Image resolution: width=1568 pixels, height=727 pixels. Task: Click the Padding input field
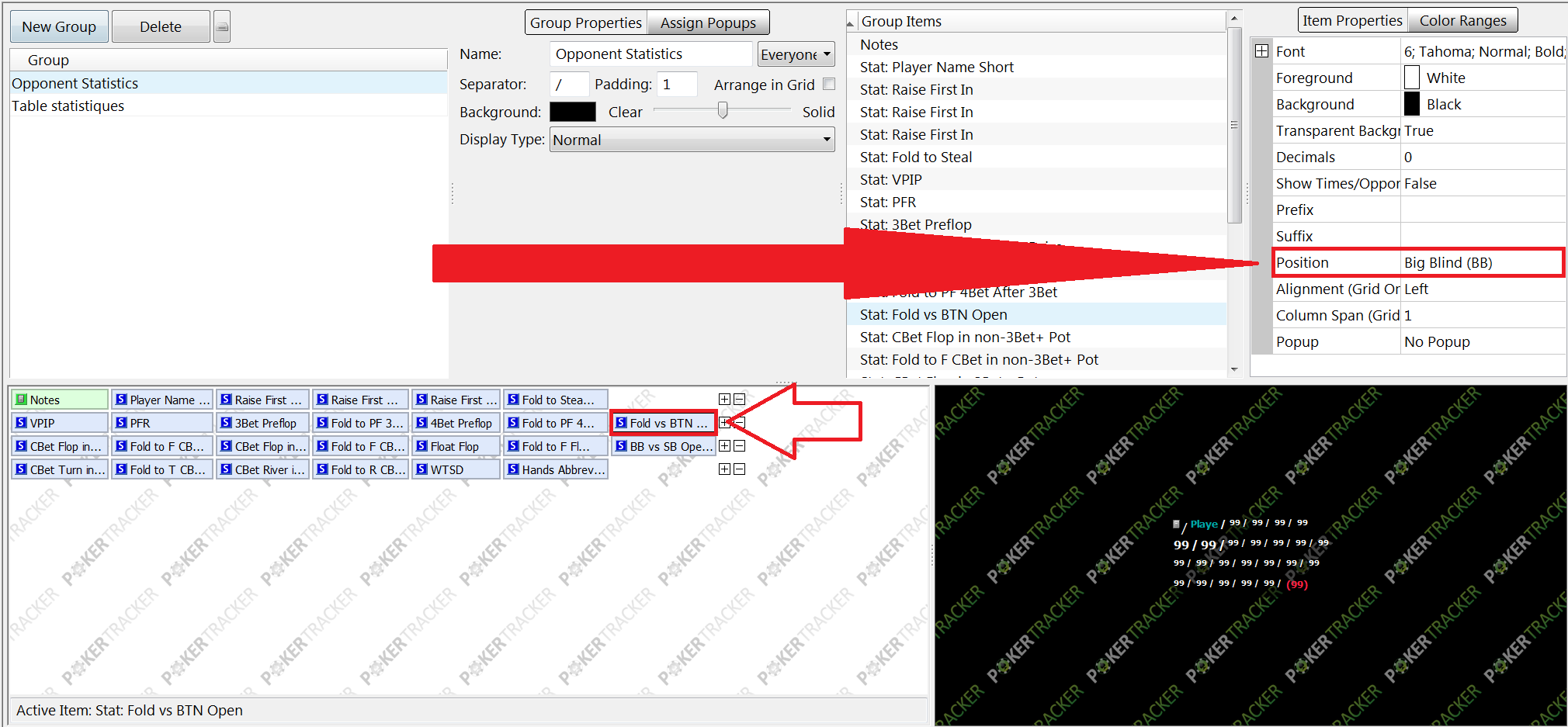point(677,84)
